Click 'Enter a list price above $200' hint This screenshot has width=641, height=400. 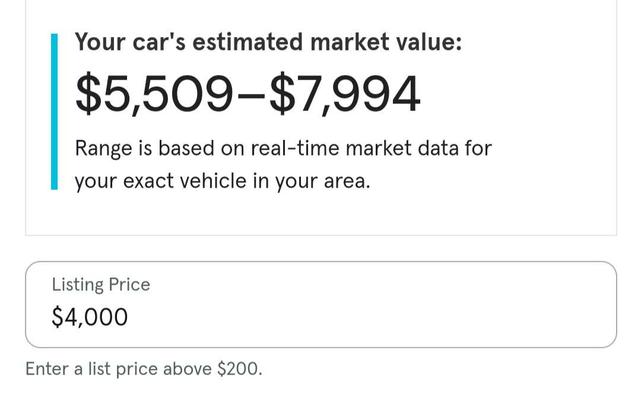pyautogui.click(x=143, y=369)
